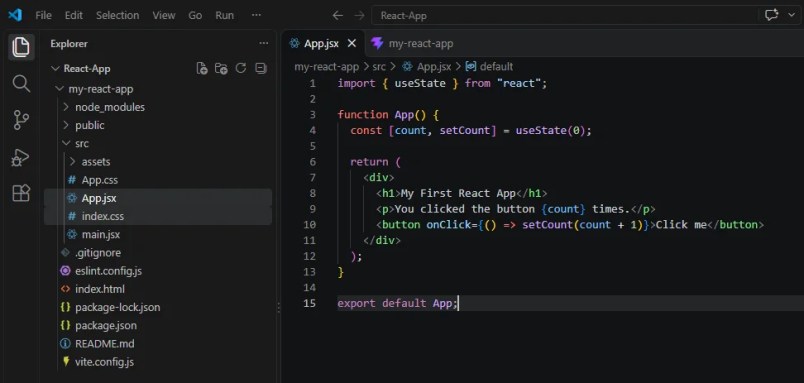Open the Extensions view
The image size is (804, 383).
coord(21,193)
